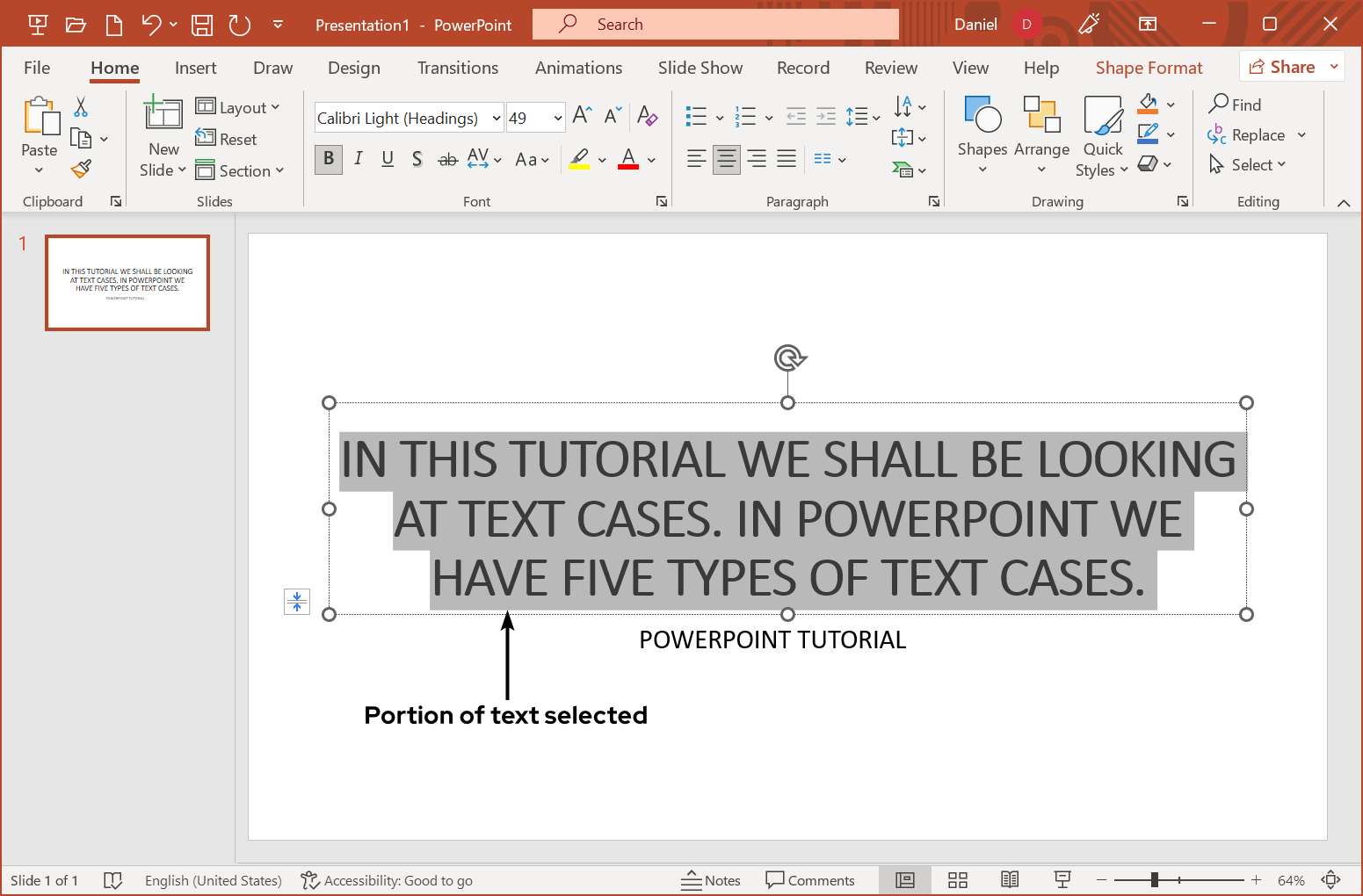Open Slide Sorter view in status bar
The image size is (1363, 896).
coord(958,880)
